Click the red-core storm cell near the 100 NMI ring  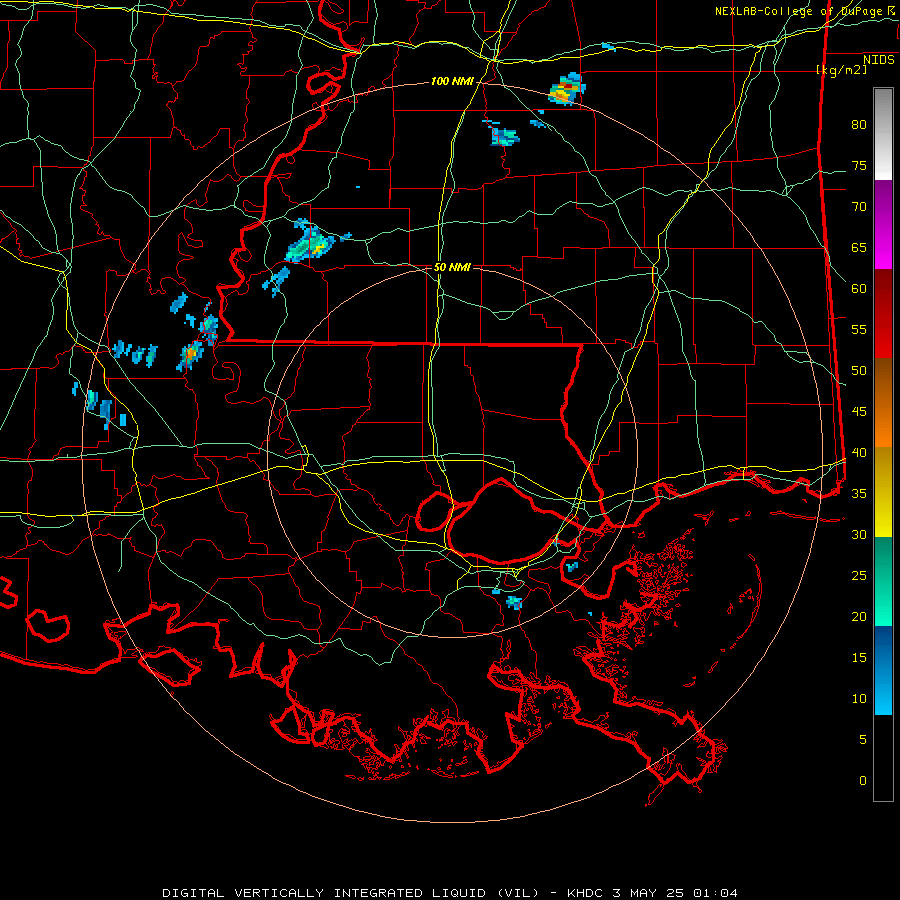point(566,89)
